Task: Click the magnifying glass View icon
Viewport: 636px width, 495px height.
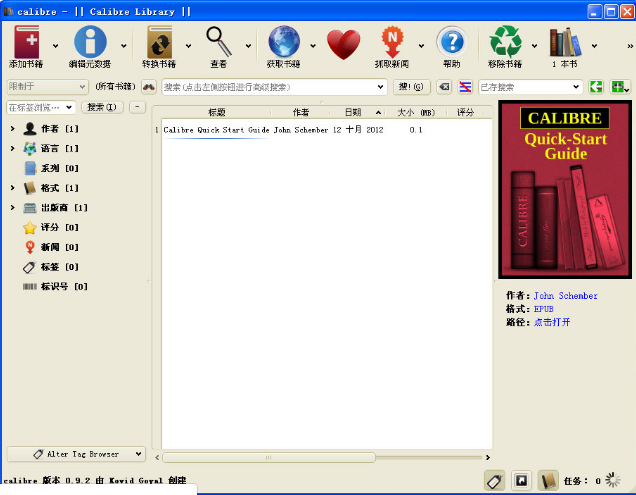Action: coord(219,42)
